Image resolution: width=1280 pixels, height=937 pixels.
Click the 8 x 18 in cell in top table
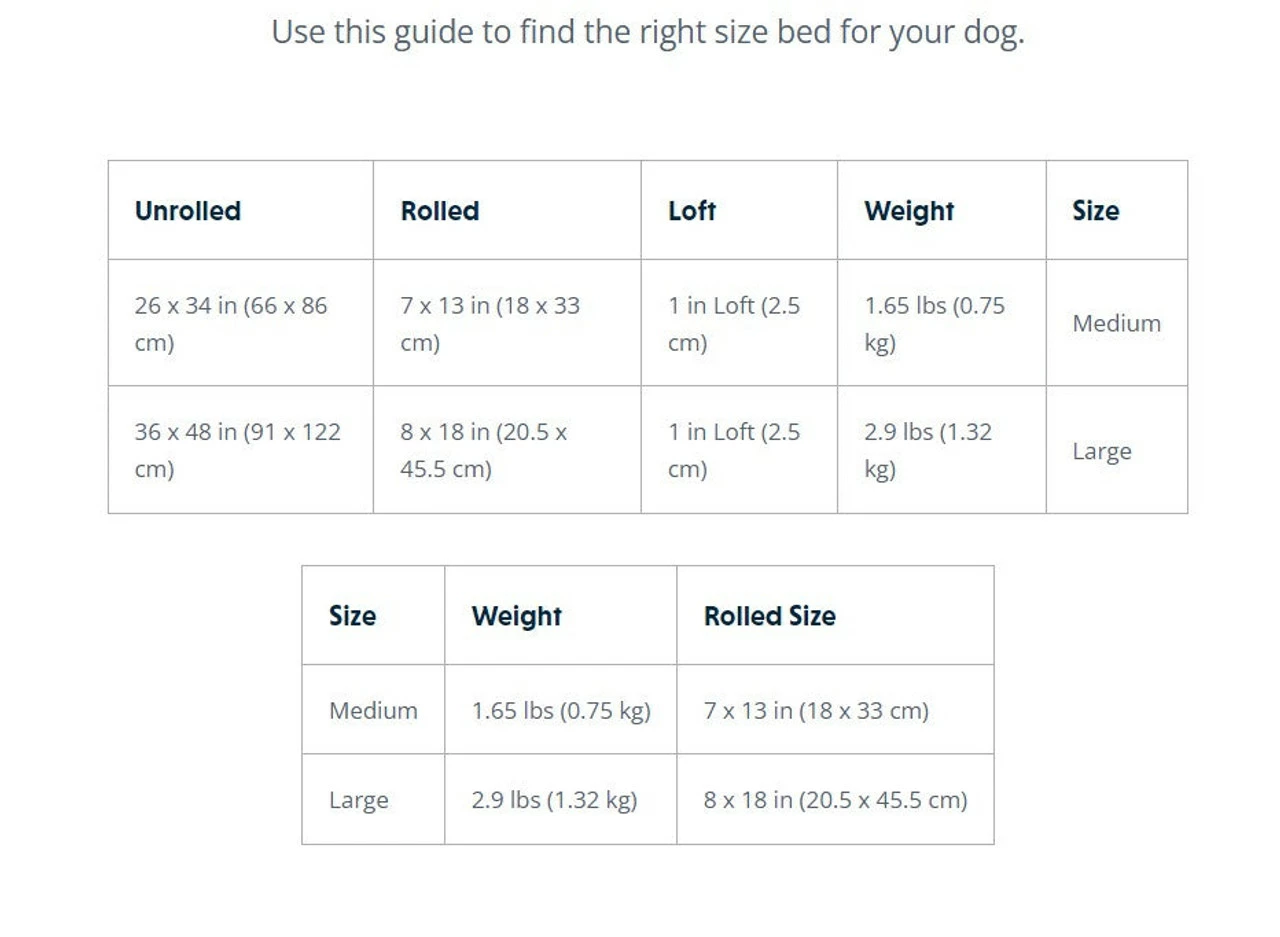click(484, 450)
